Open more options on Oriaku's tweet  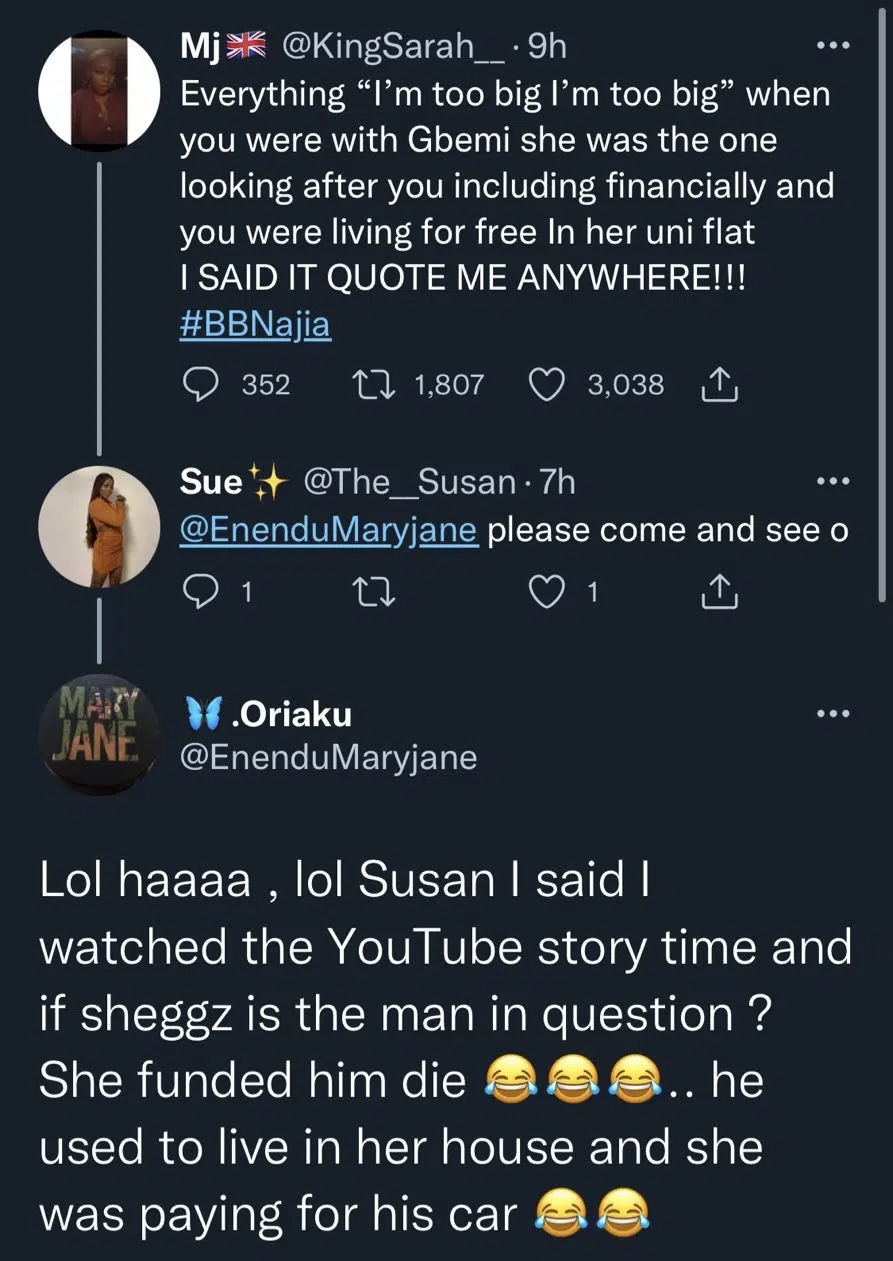coord(832,714)
